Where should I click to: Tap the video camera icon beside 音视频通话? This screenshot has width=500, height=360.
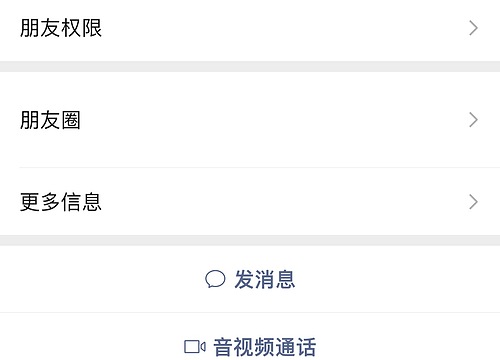(x=195, y=347)
